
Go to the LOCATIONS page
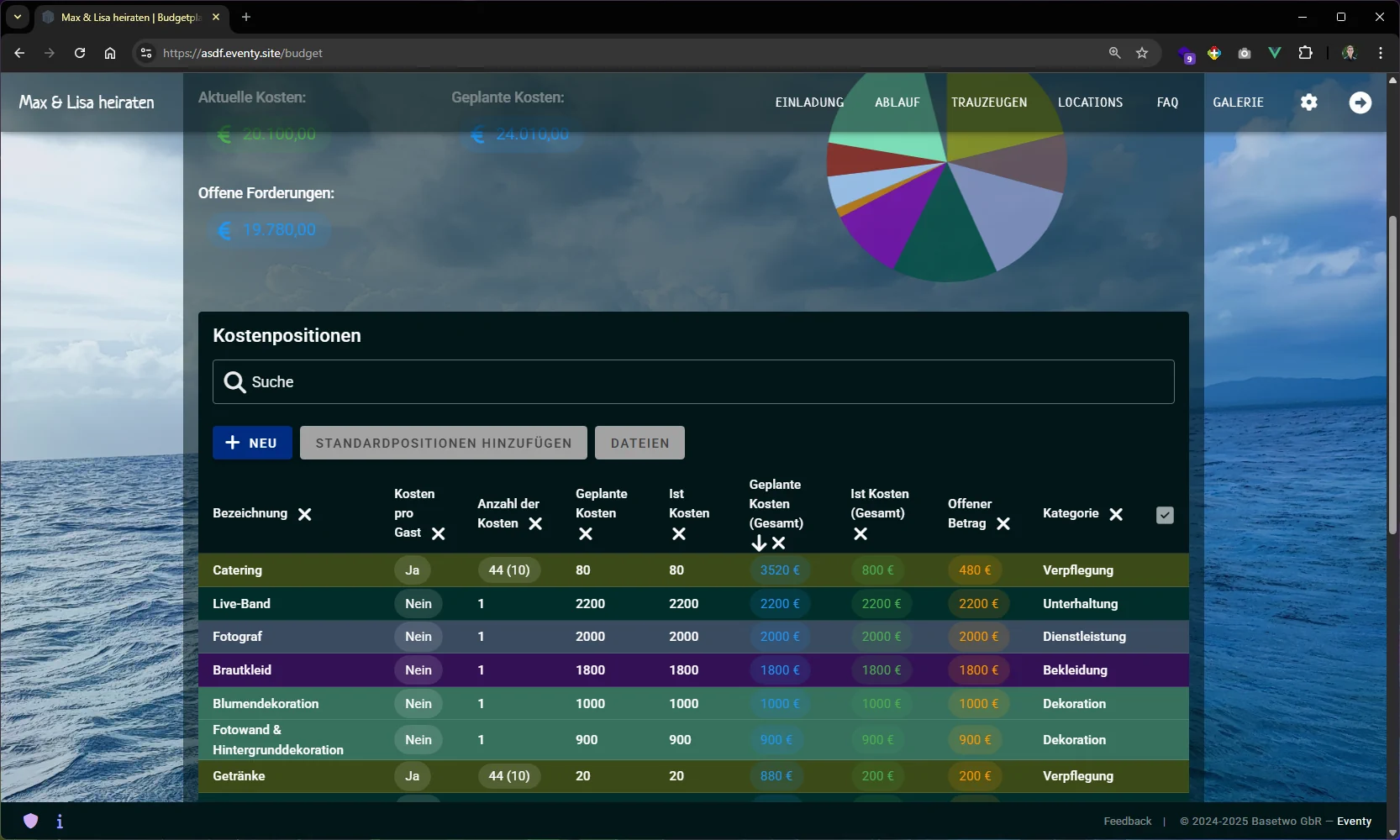[1090, 102]
